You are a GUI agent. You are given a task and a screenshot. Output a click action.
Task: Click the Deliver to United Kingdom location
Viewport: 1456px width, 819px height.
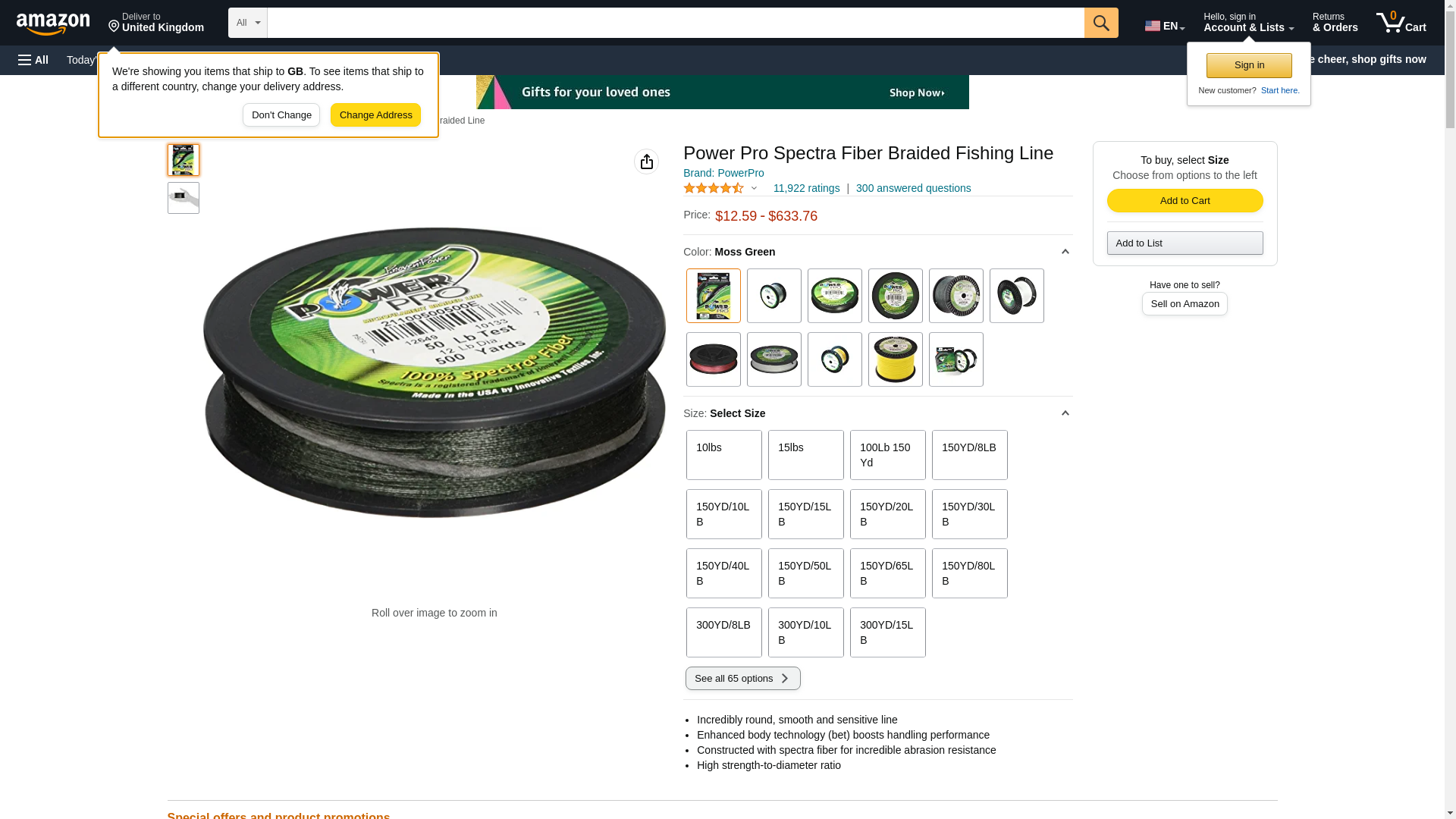156,23
